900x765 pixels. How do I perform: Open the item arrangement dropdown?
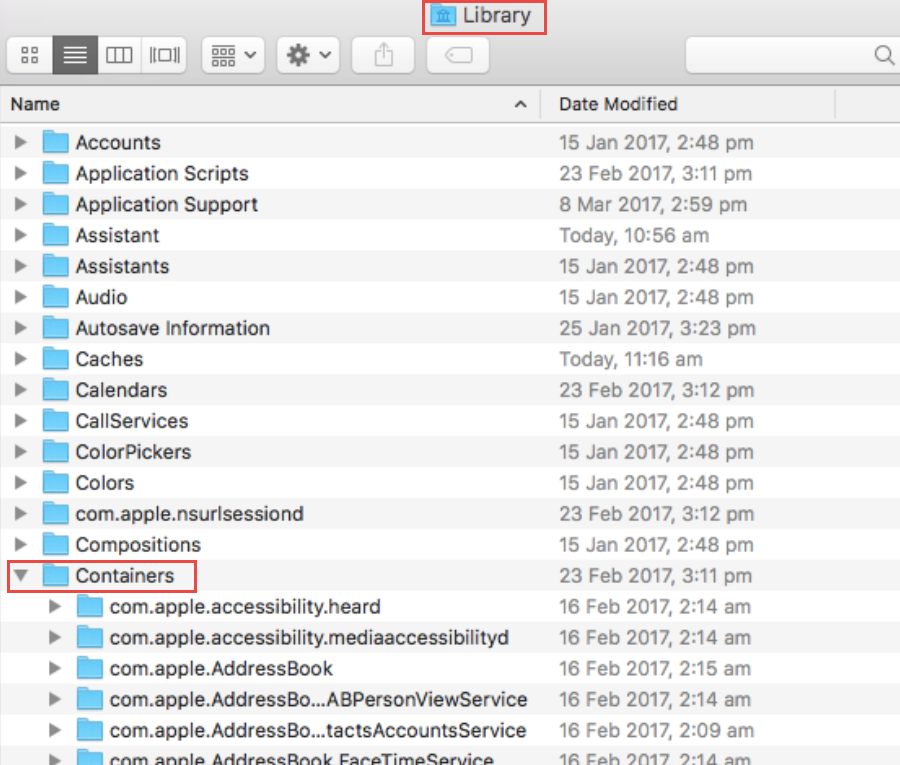[x=232, y=55]
